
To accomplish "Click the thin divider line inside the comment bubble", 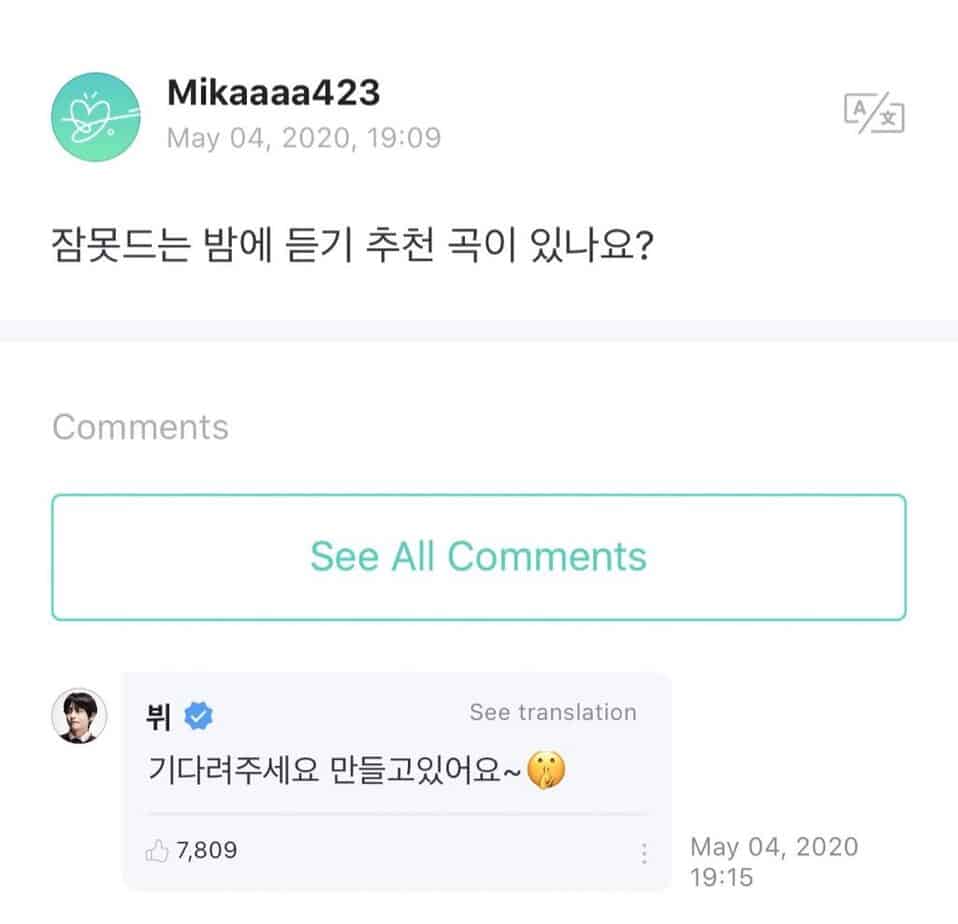I will pyautogui.click(x=396, y=814).
